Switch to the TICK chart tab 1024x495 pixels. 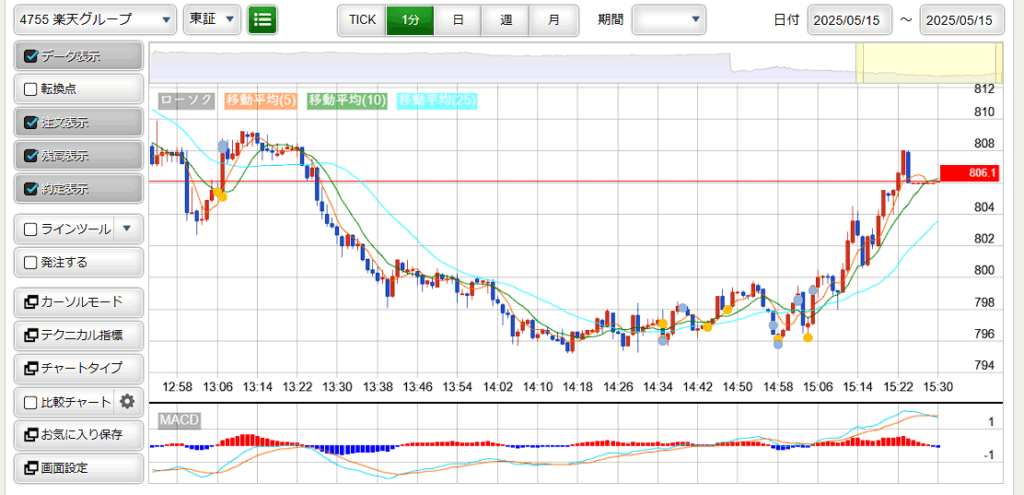[x=362, y=20]
